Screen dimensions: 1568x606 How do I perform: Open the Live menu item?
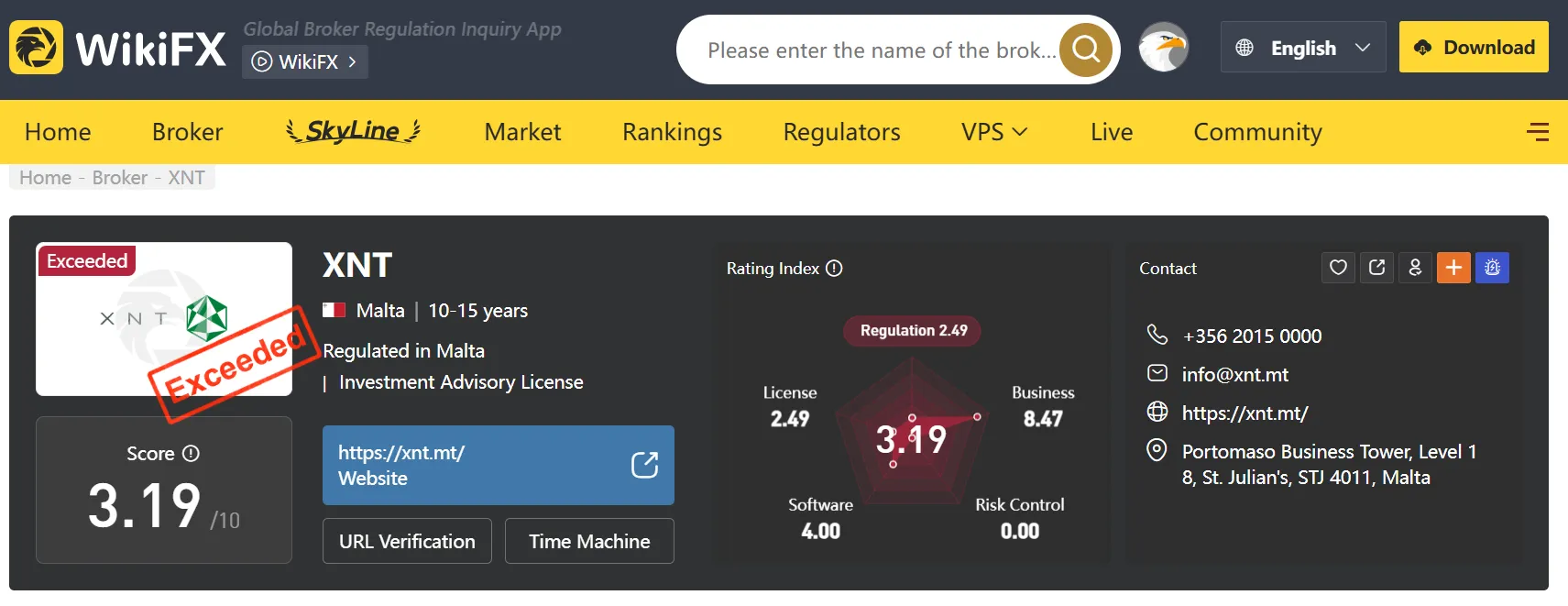pos(1112,132)
